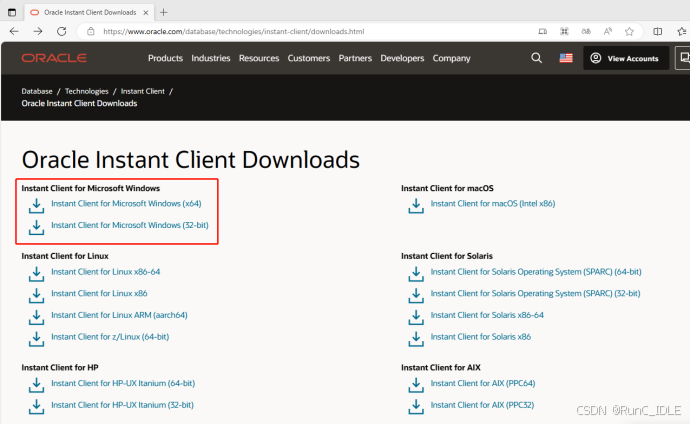Click download icon beside HP-UX Itanium (32-bit)

pos(36,407)
